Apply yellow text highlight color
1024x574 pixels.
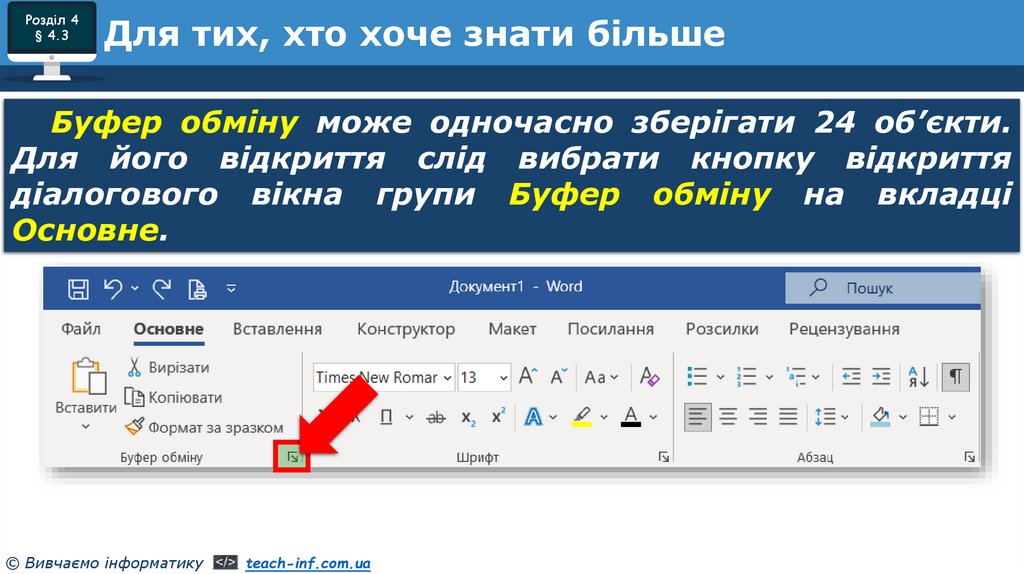point(581,417)
